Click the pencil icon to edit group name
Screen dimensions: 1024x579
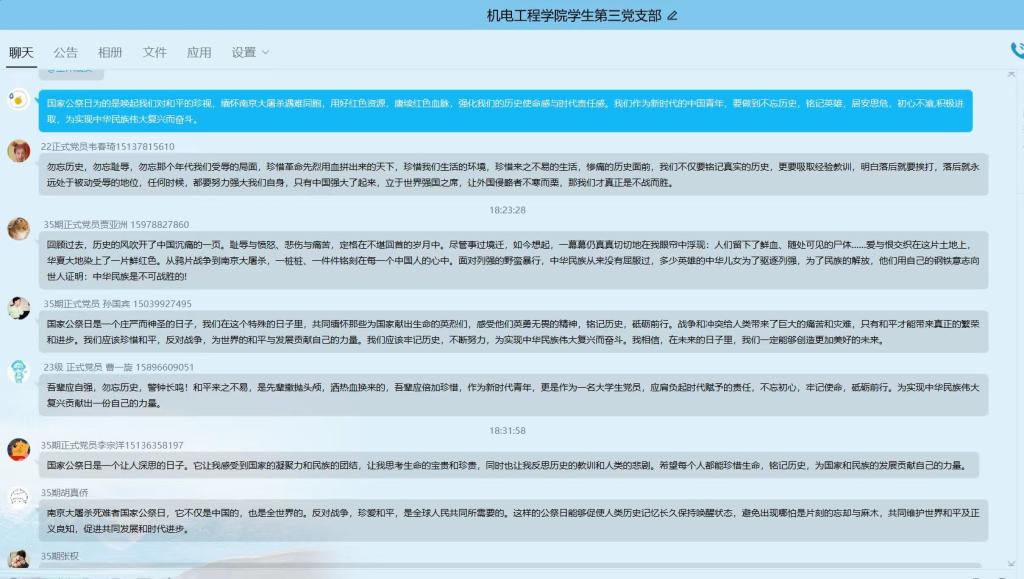[x=672, y=16]
